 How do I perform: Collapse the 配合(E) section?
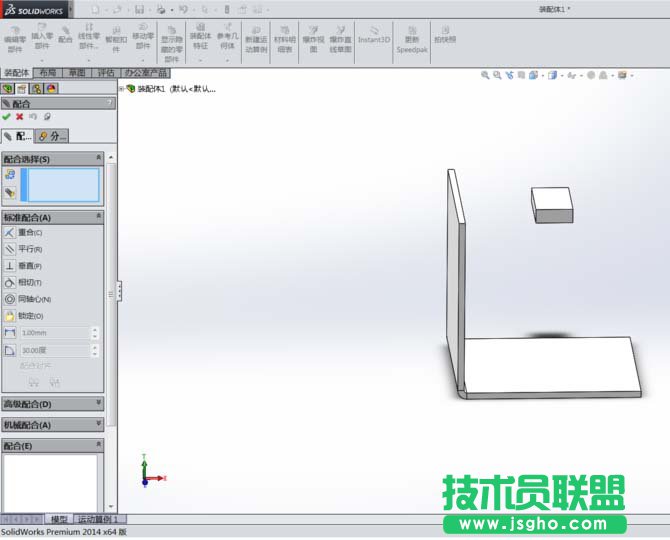click(99, 444)
